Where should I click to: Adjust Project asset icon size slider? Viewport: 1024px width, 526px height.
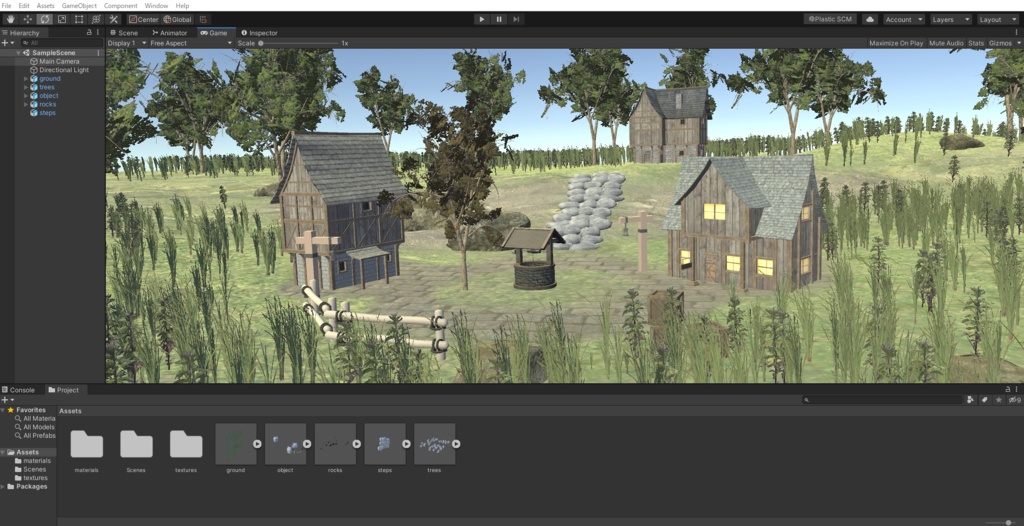coord(998,522)
